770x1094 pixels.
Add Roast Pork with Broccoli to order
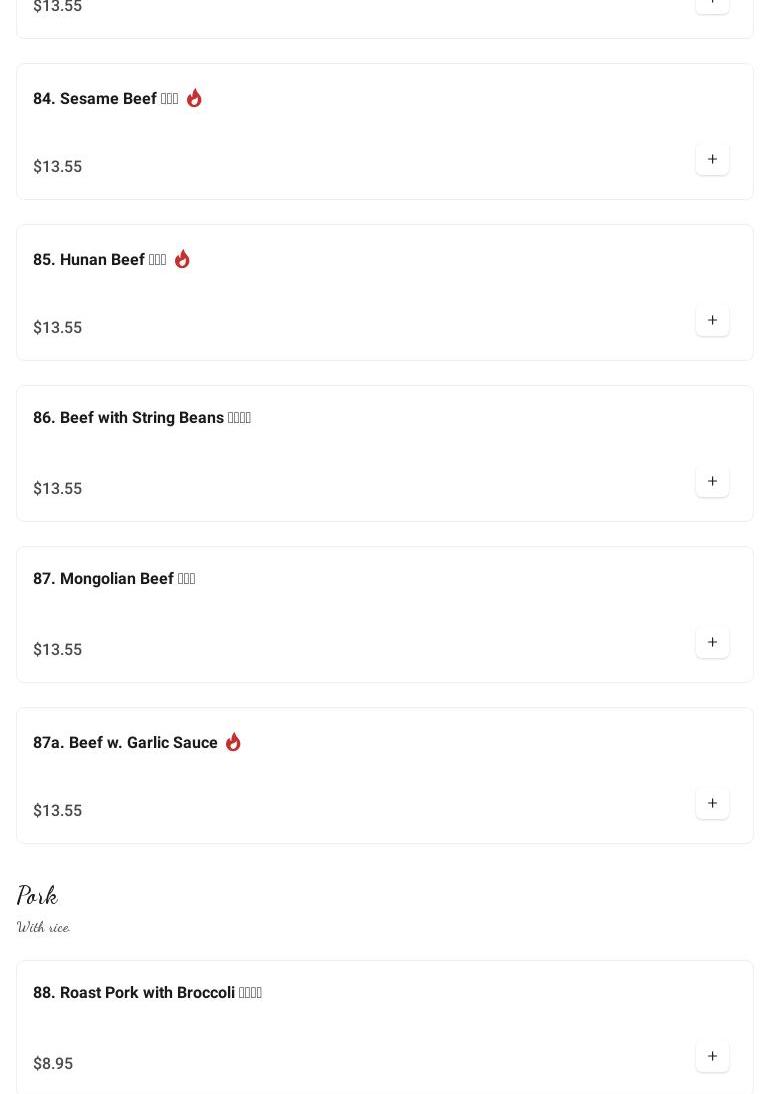click(712, 1056)
